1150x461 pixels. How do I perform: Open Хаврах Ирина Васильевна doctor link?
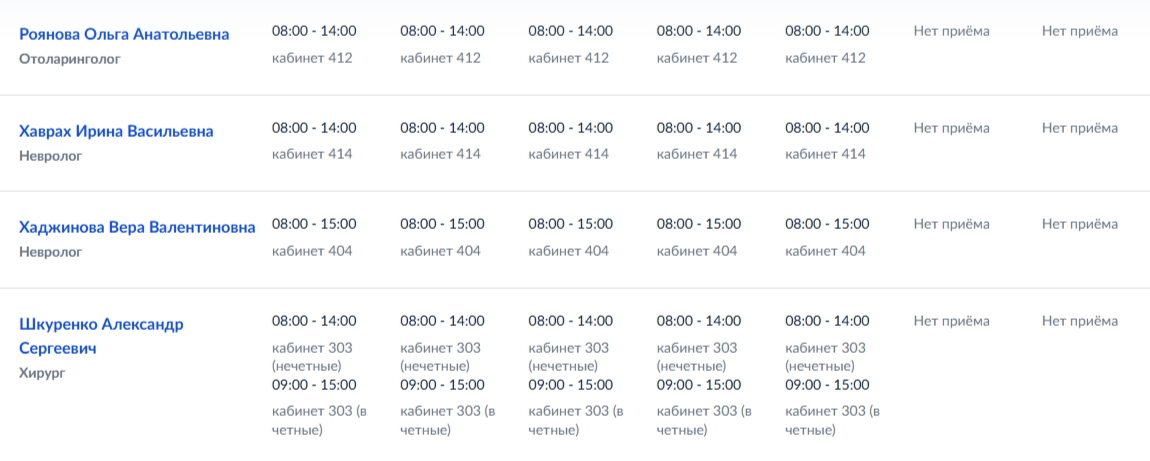(x=116, y=132)
